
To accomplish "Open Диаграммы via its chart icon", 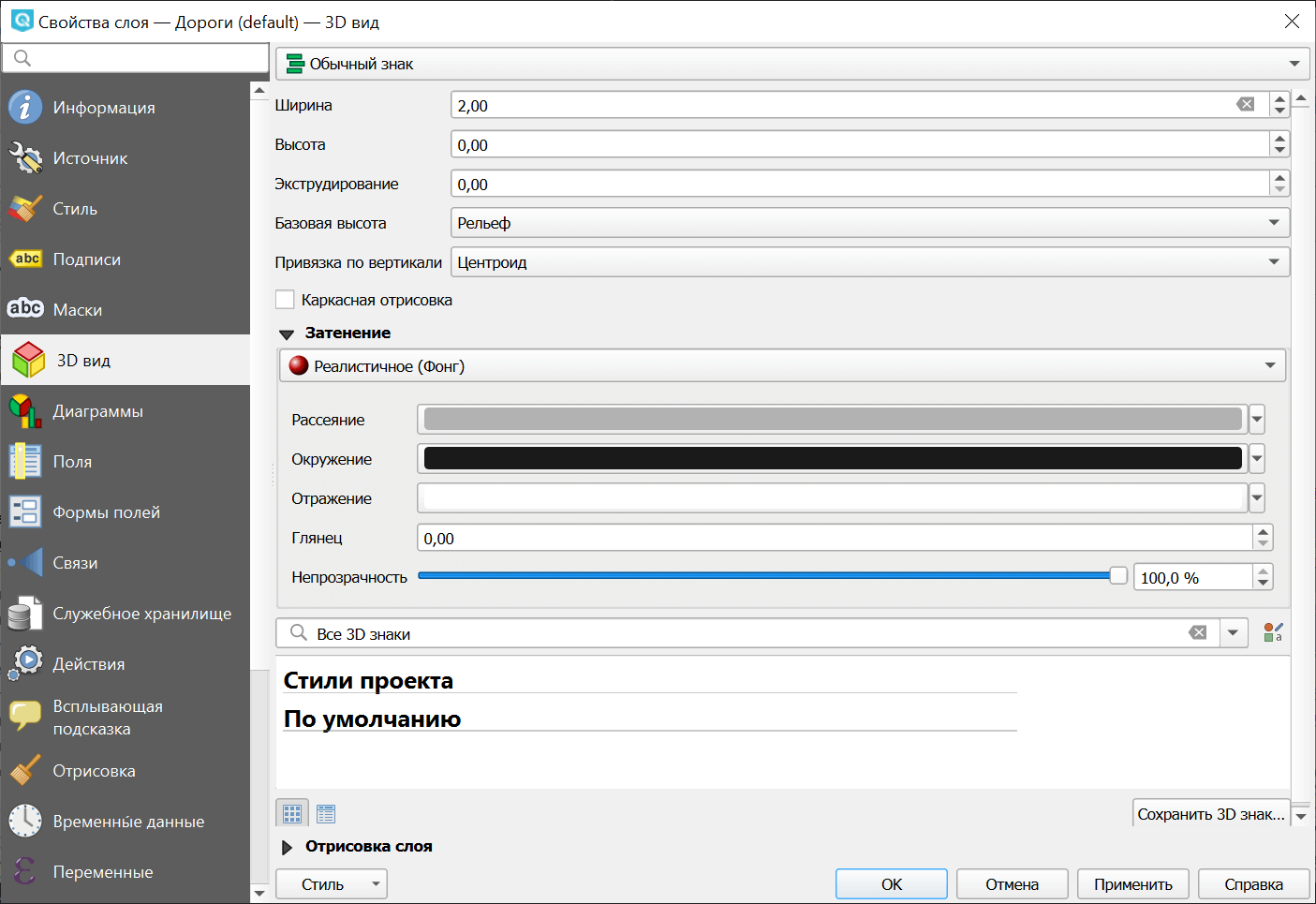I will pos(25,411).
